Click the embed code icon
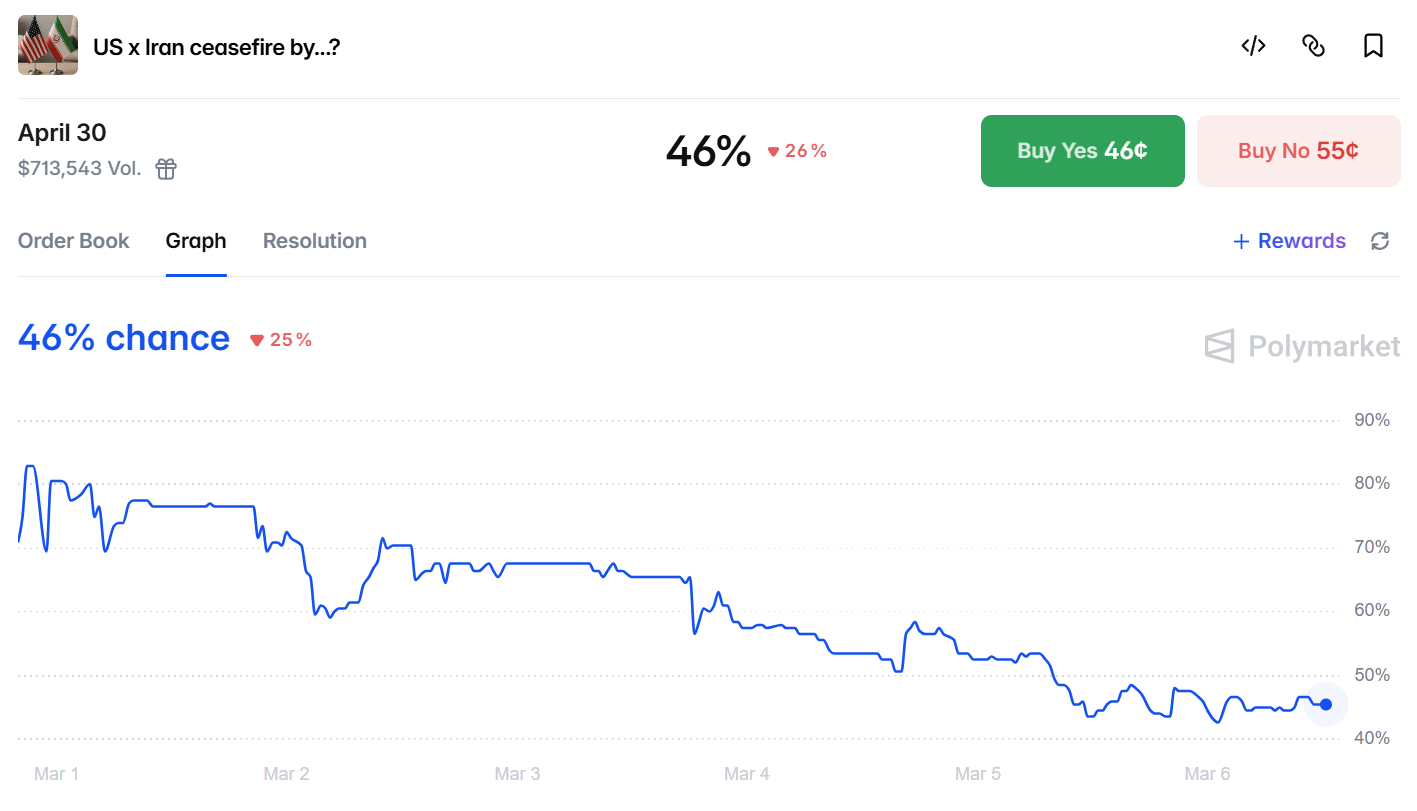Image resolution: width=1417 pixels, height=811 pixels. click(x=1253, y=45)
